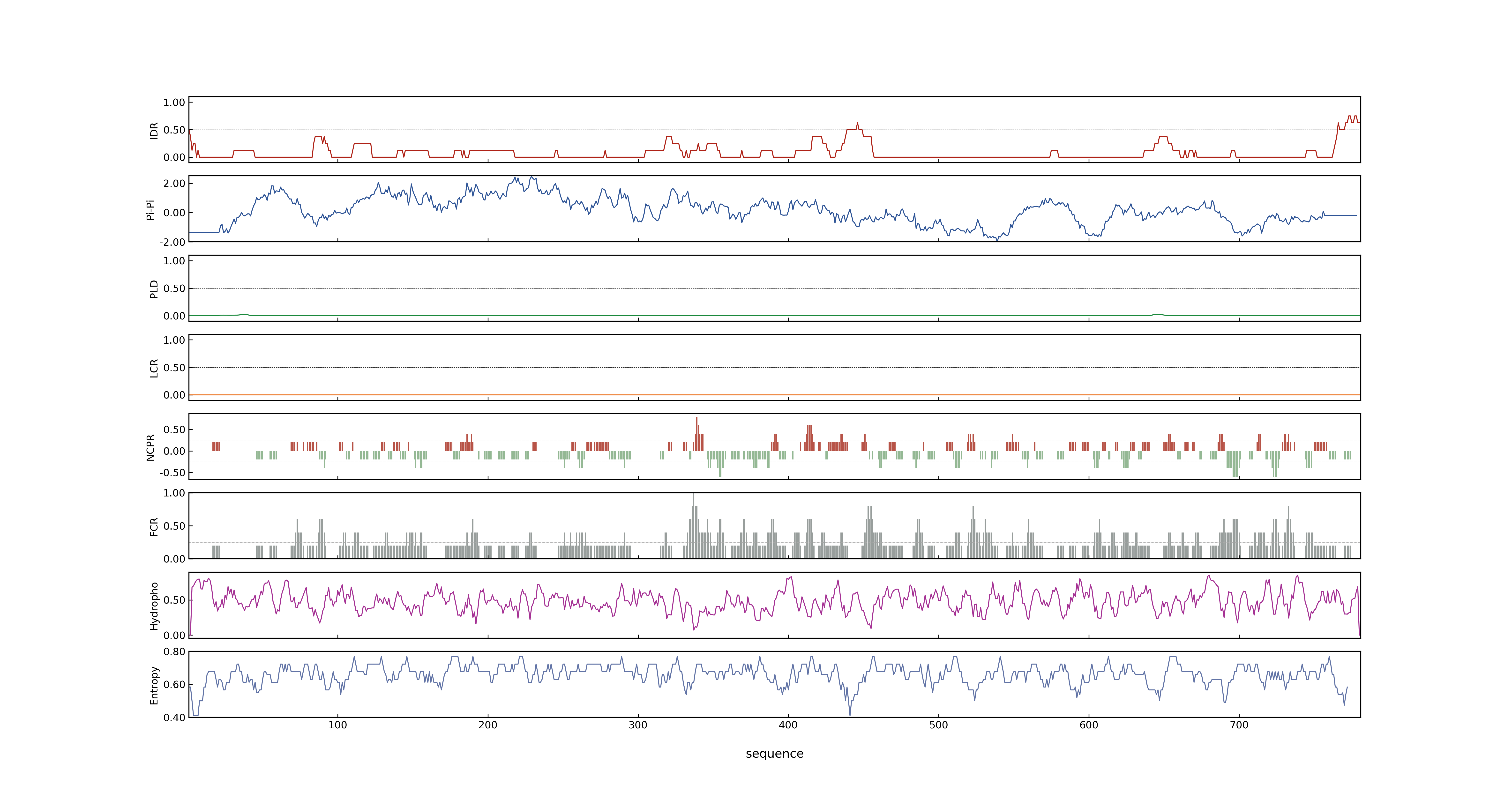The image size is (1512, 806).
Task: Click the x-axis tick label 200
Action: 488,725
